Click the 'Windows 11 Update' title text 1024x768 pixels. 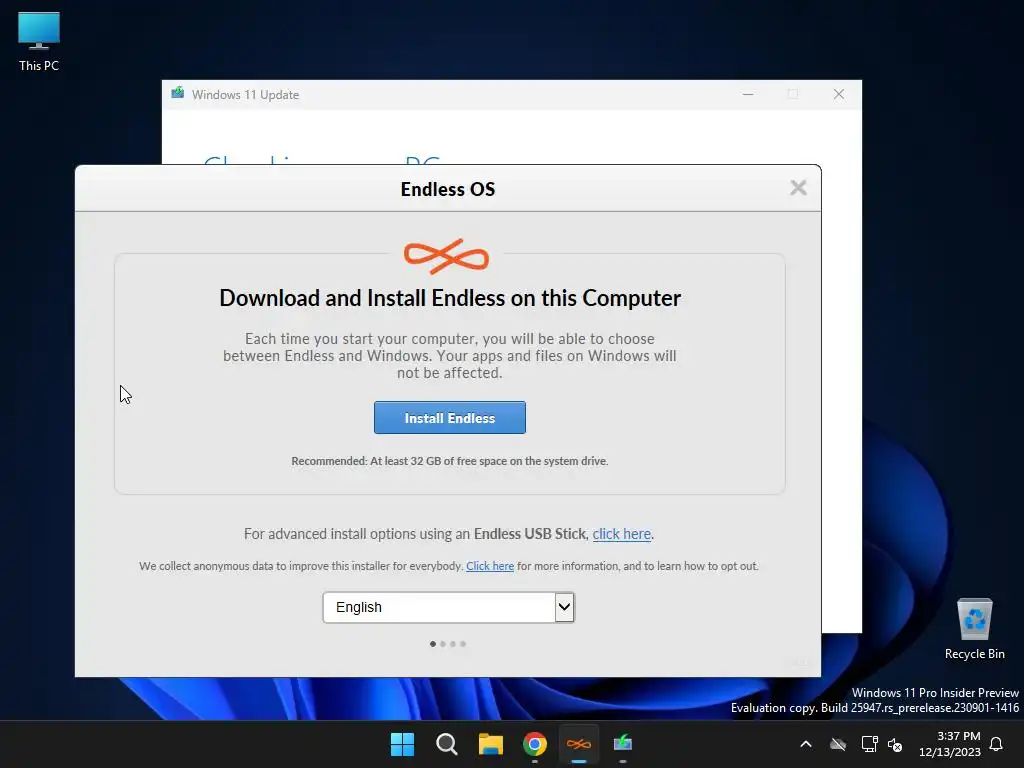coord(246,95)
